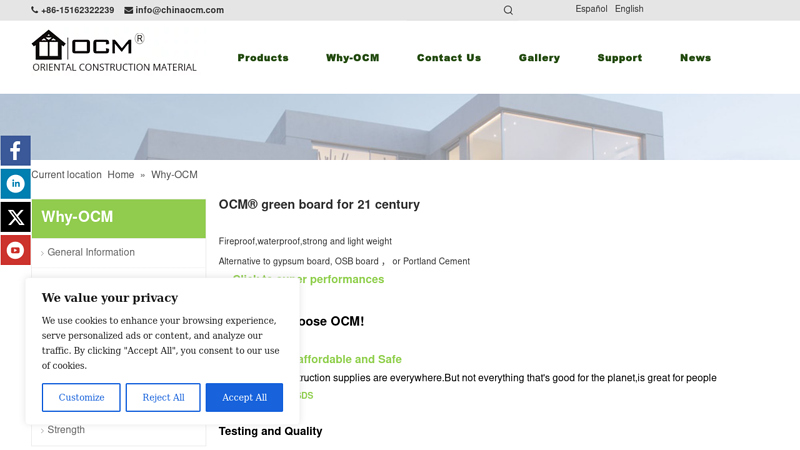Click the search magnifier icon
Image resolution: width=800 pixels, height=450 pixels.
508,10
